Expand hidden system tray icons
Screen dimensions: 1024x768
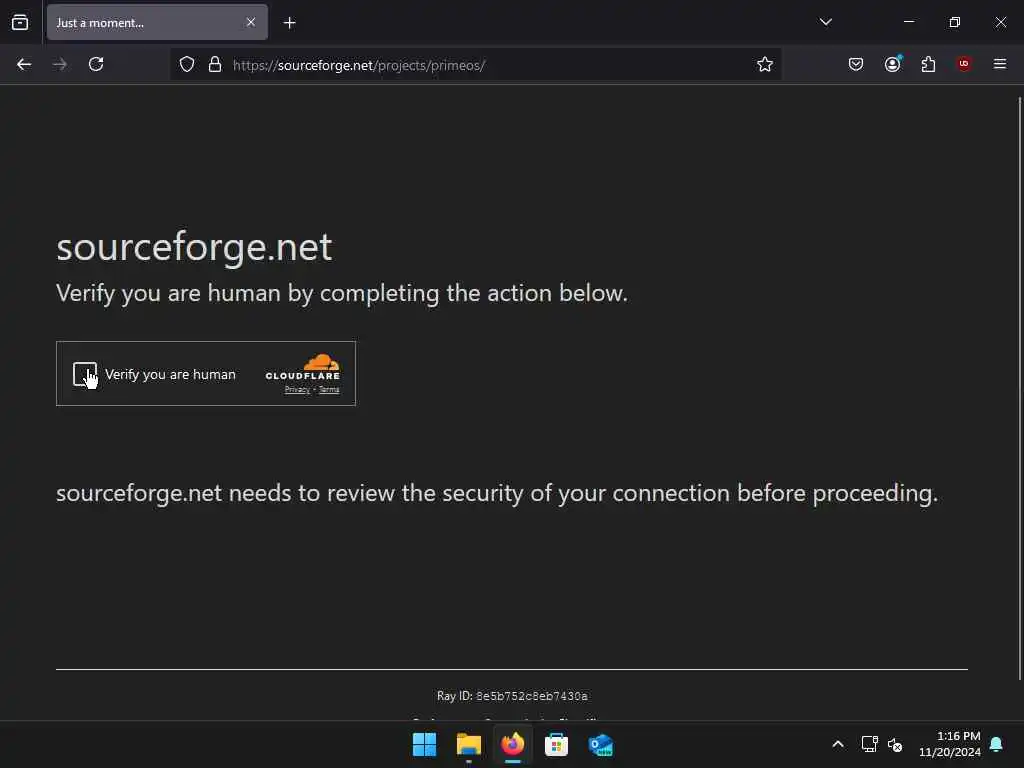click(x=838, y=744)
